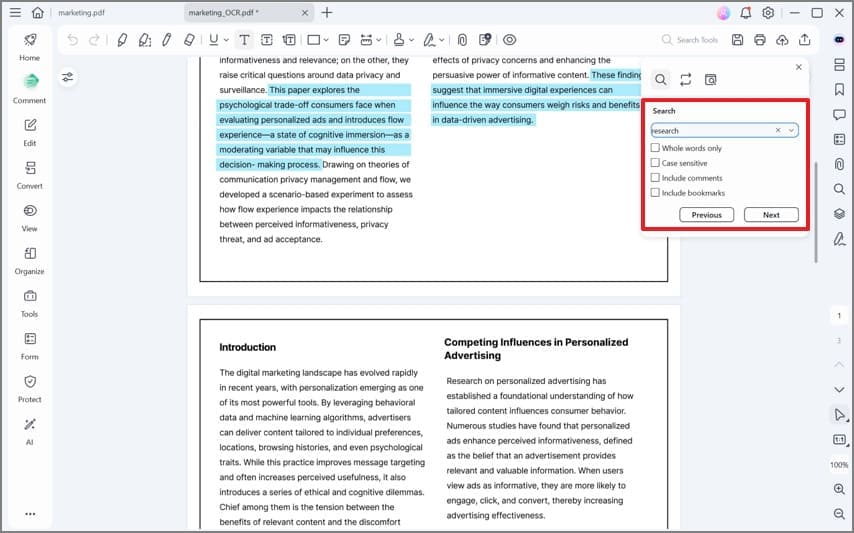Open the AI assistant robot icon

[x=839, y=40]
